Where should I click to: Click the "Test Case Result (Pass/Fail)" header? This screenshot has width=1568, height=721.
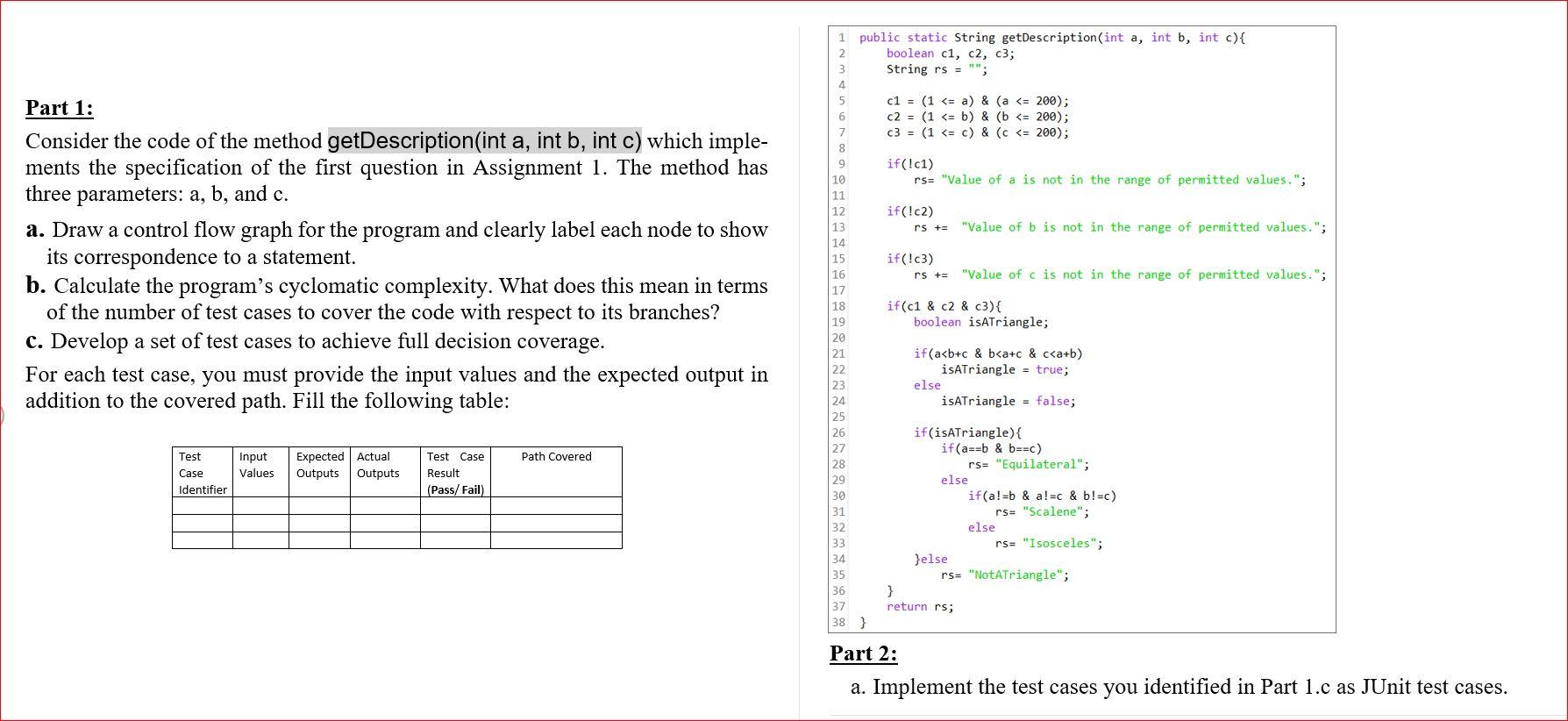tap(455, 473)
